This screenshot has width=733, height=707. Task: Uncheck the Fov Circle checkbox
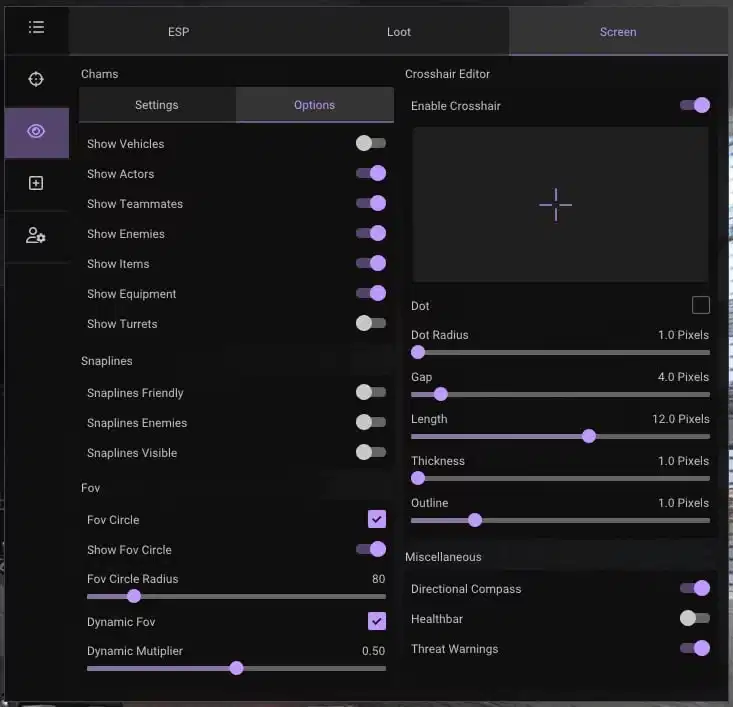(377, 519)
